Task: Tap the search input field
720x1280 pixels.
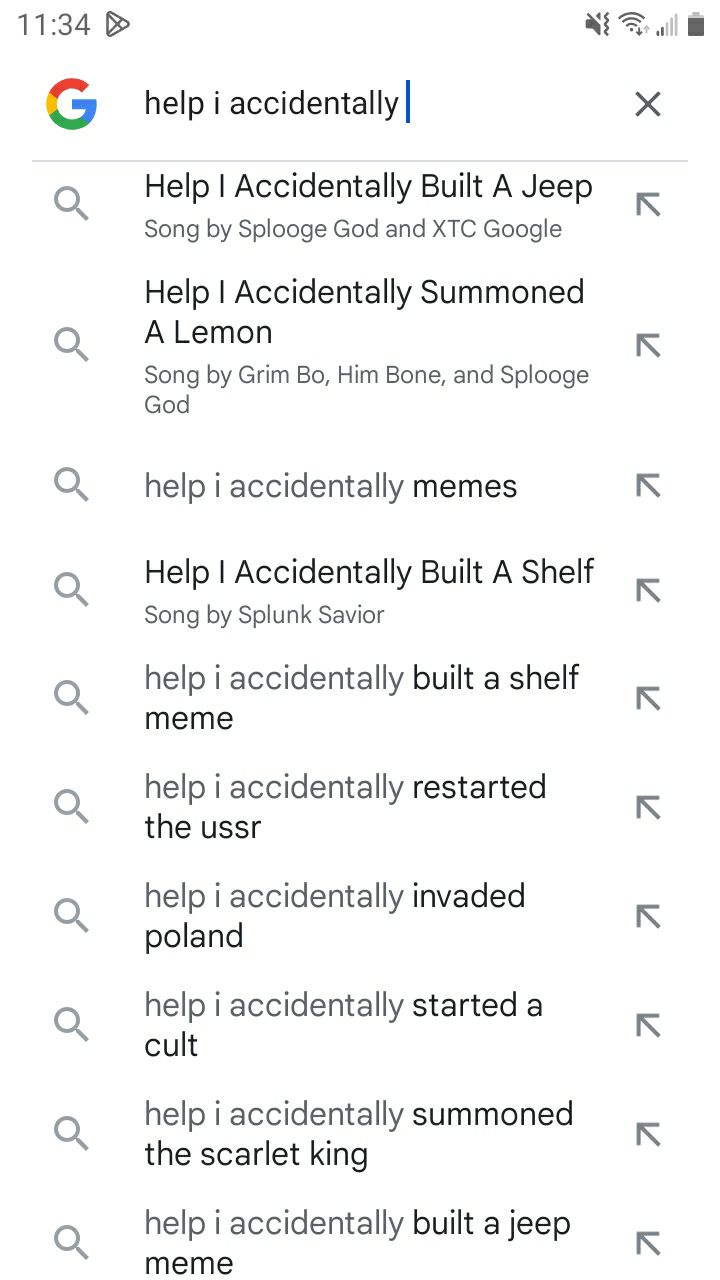Action: click(300, 103)
